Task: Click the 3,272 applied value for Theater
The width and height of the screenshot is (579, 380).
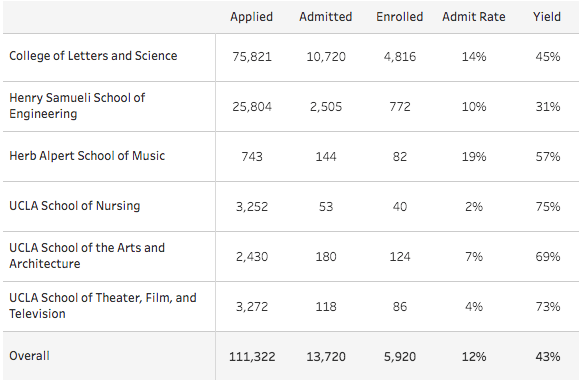Action: 252,307
